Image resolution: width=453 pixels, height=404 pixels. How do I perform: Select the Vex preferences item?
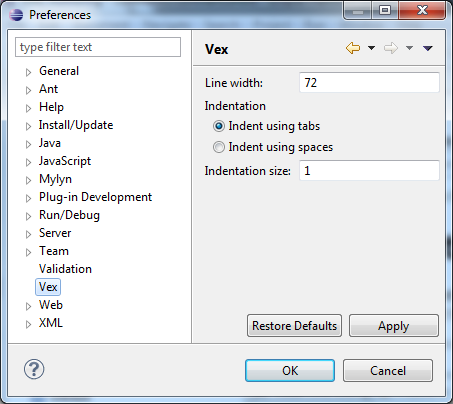(x=48, y=287)
